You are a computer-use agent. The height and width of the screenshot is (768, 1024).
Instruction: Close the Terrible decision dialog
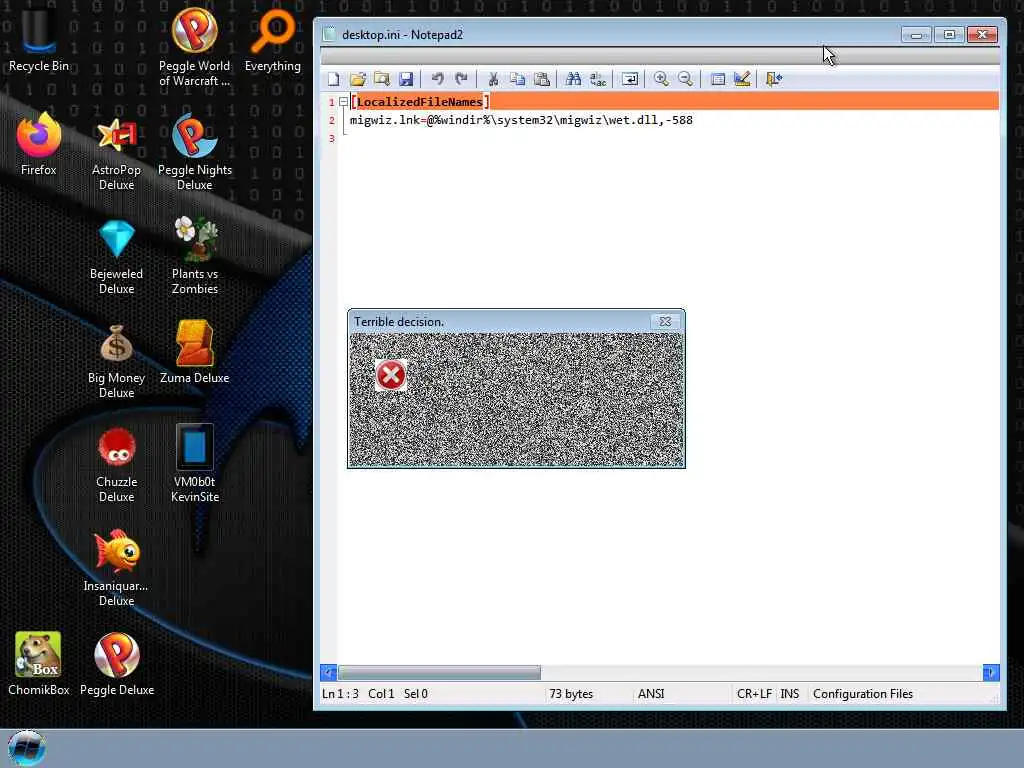pos(665,321)
